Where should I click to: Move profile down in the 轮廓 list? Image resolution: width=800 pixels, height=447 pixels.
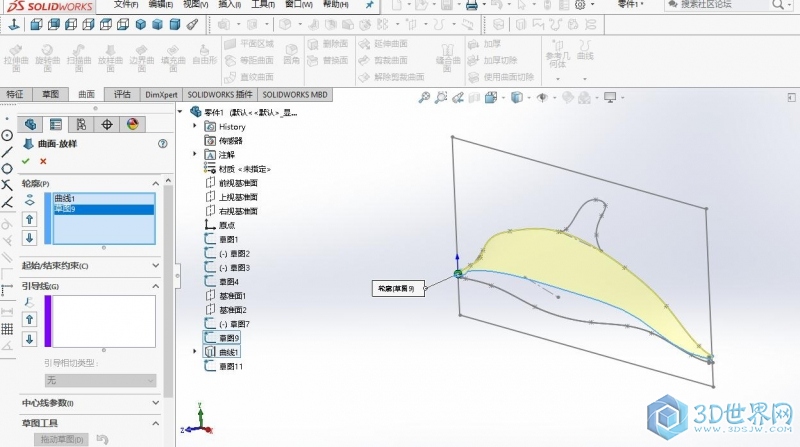(x=29, y=238)
